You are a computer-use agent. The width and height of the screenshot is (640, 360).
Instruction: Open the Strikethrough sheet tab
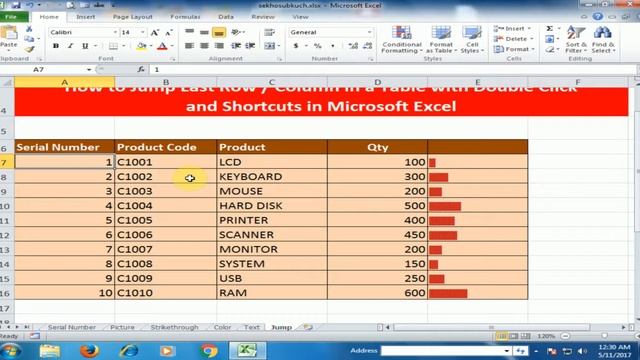click(x=174, y=327)
